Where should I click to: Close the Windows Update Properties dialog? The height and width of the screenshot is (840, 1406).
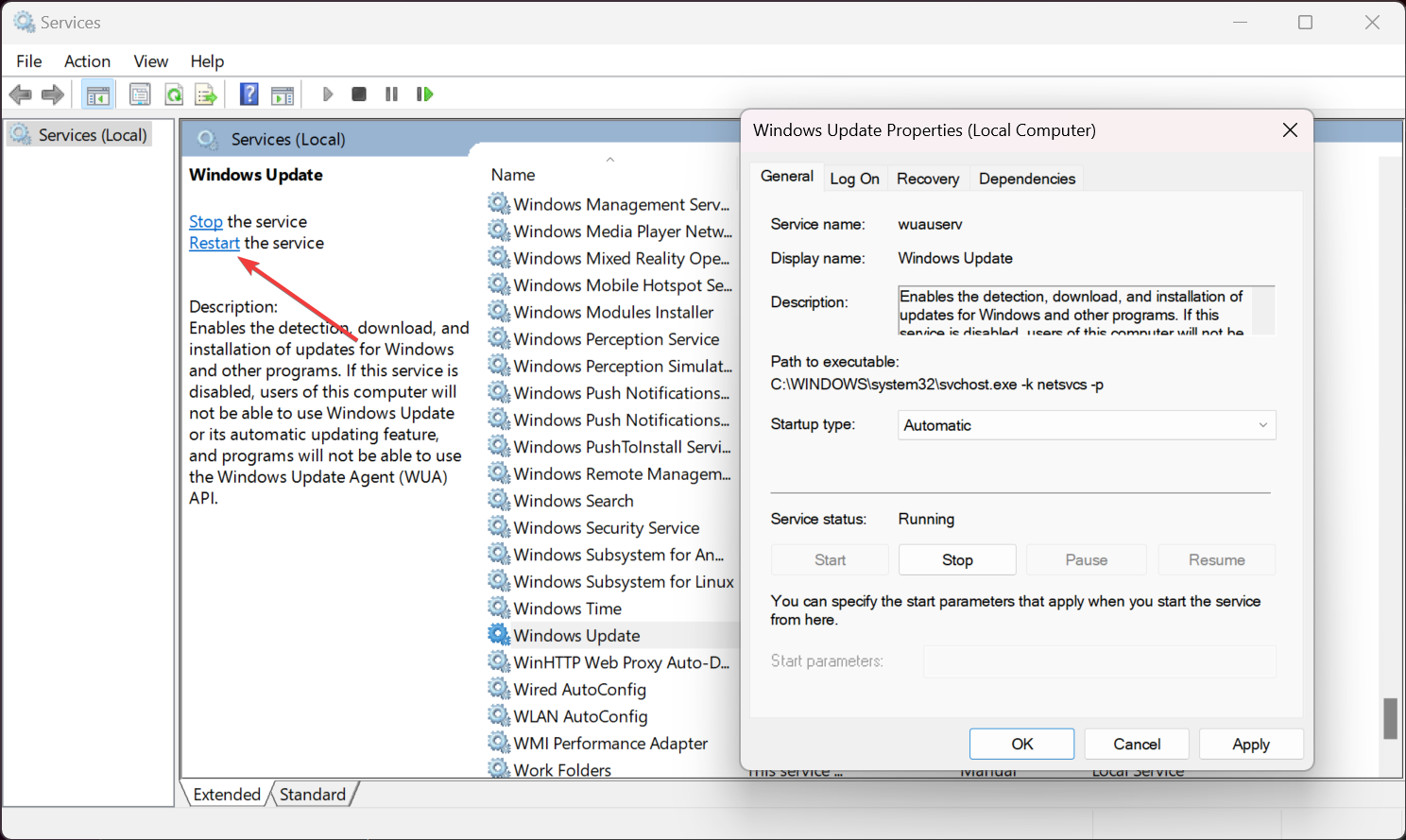pyautogui.click(x=1290, y=130)
